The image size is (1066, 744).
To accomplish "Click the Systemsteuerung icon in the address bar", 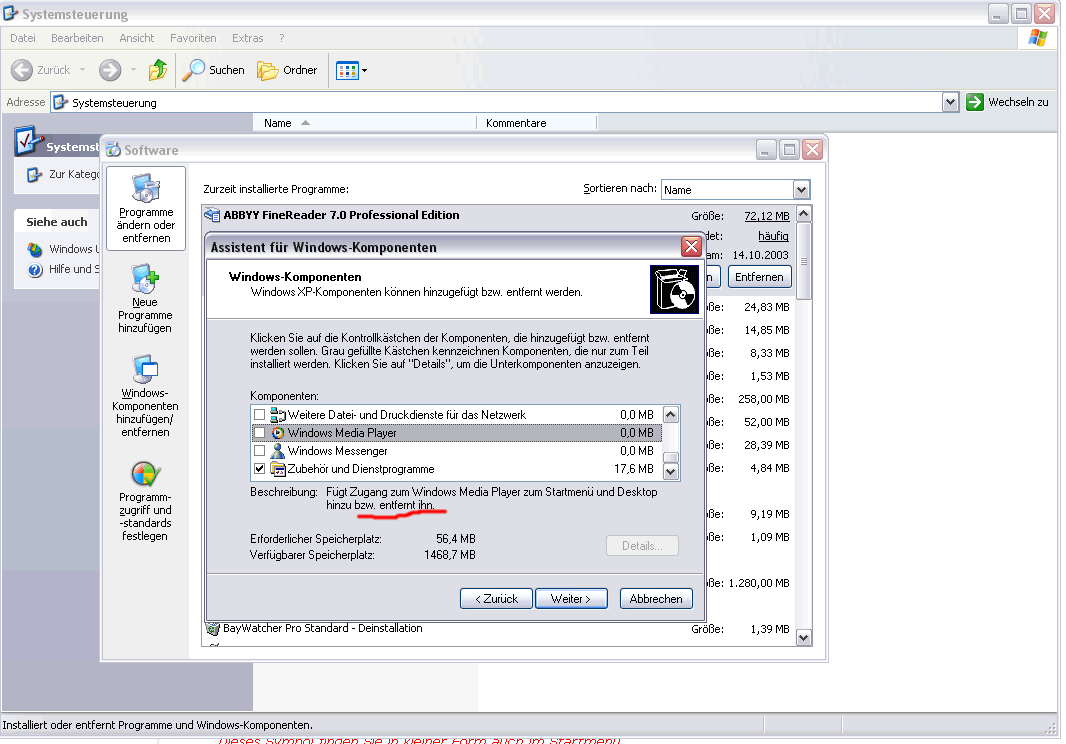I will [61, 102].
